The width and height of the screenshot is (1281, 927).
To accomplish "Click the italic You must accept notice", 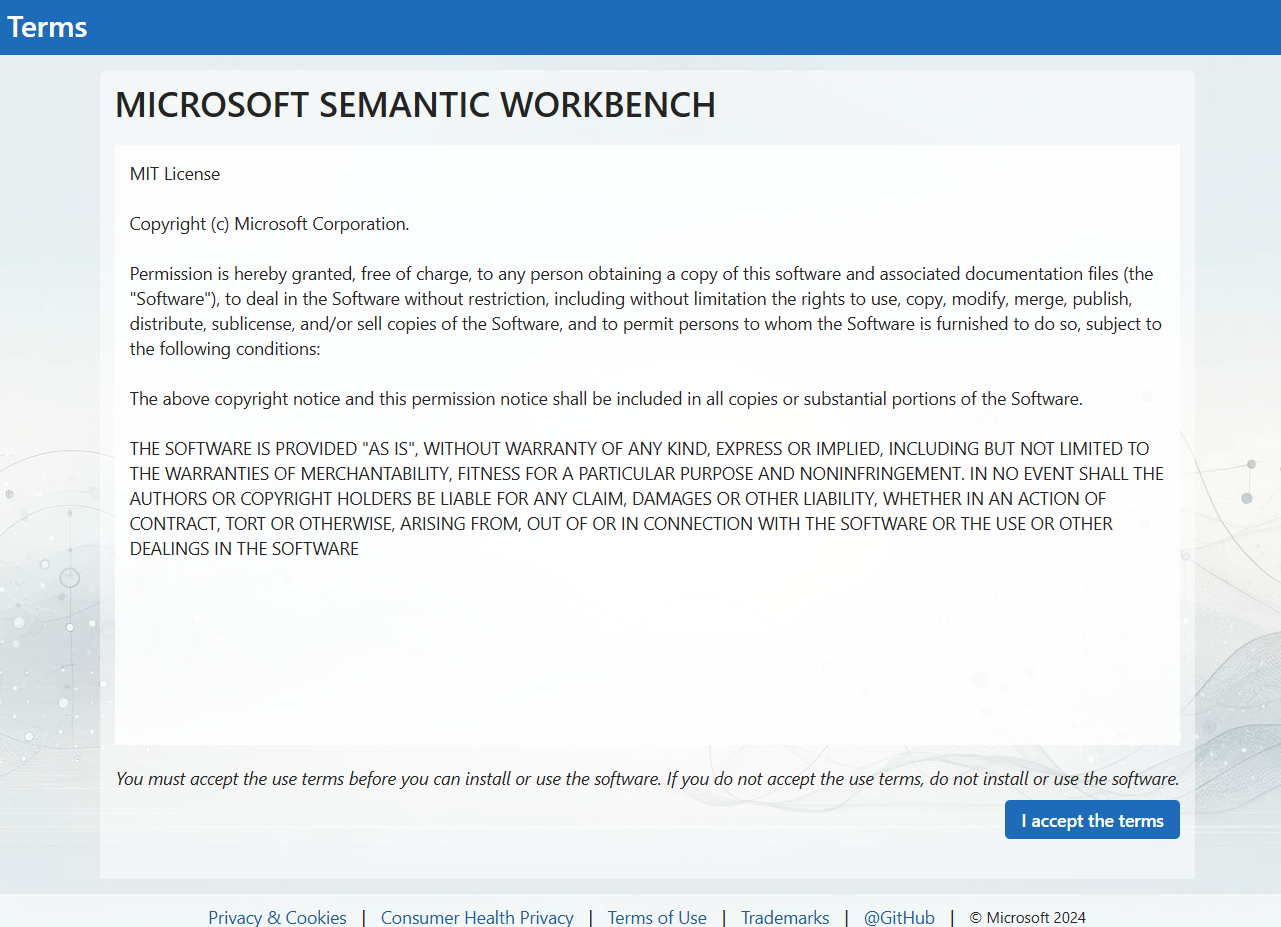I will tap(648, 779).
